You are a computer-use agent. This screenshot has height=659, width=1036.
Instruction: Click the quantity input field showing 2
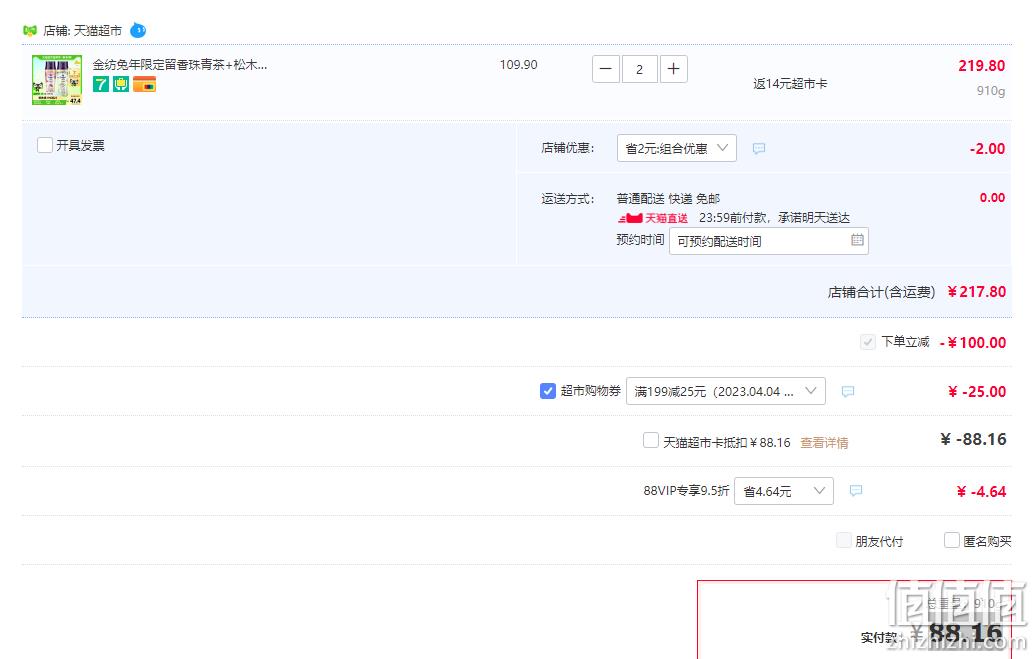[639, 69]
